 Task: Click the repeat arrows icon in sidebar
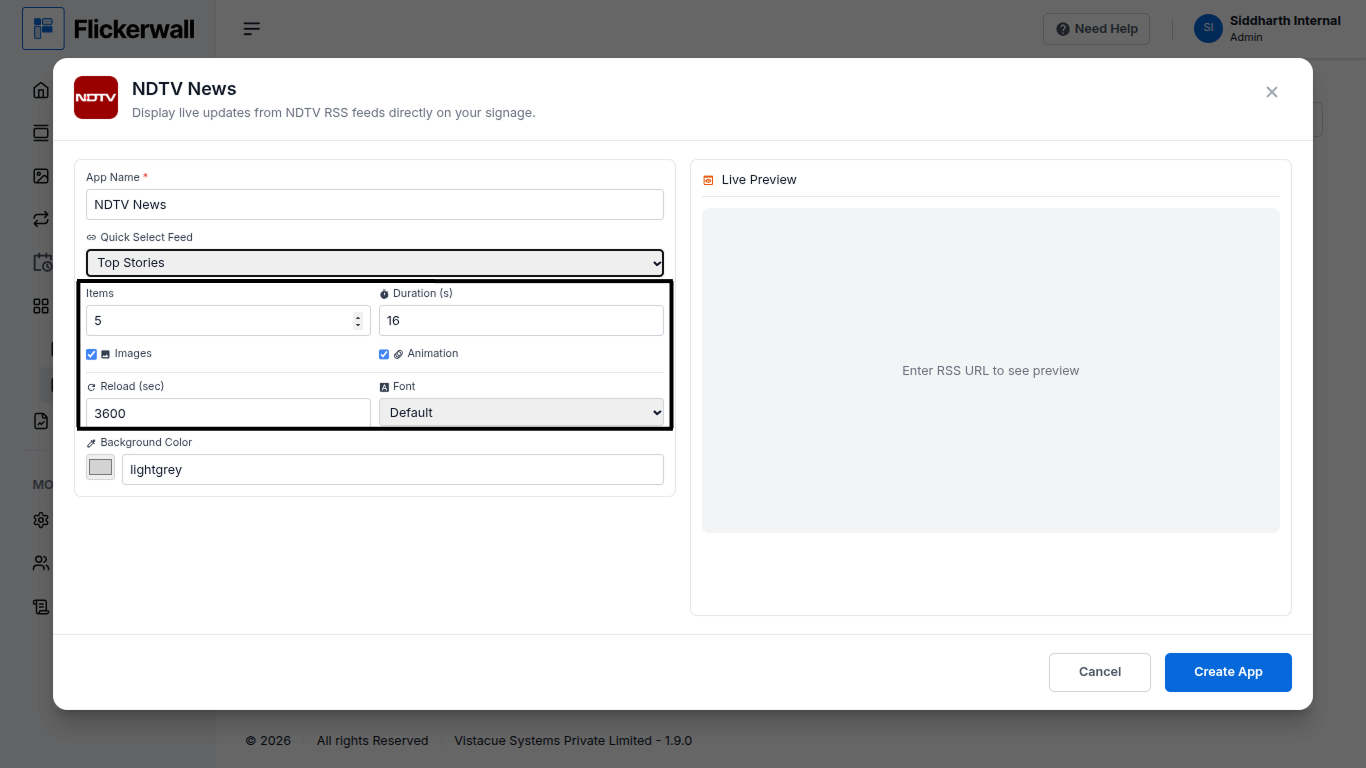point(41,219)
